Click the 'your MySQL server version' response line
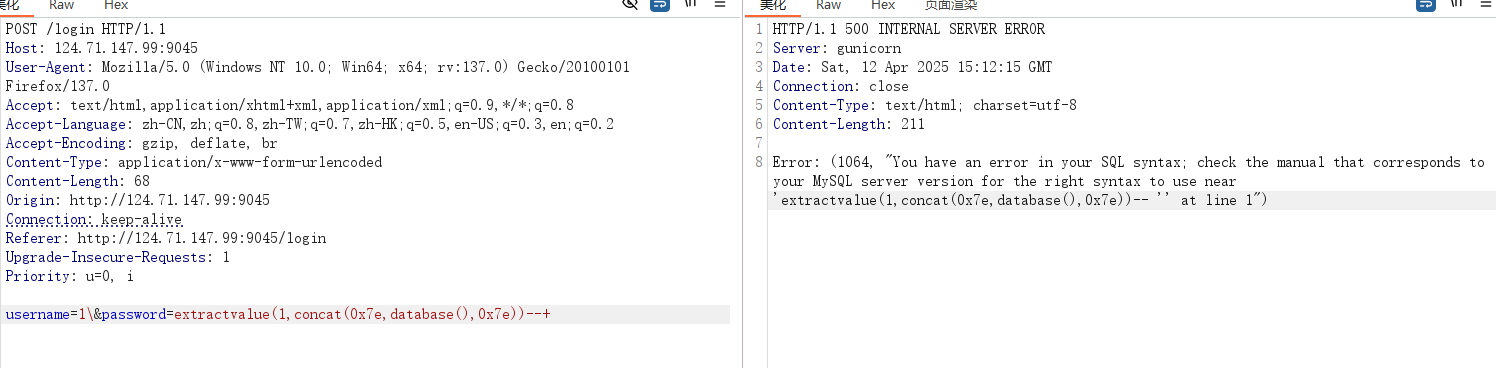 tap(1004, 181)
